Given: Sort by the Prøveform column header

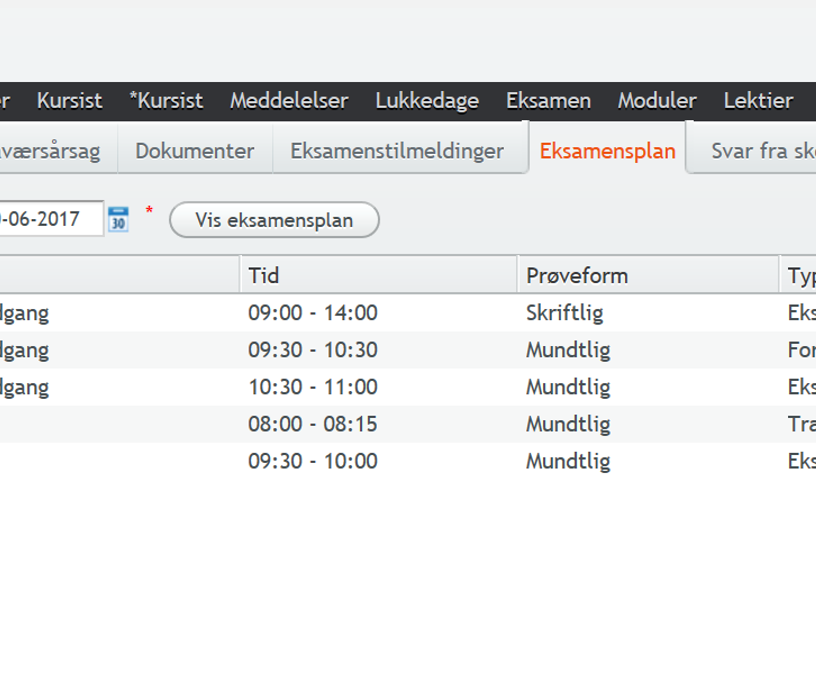Looking at the screenshot, I should (x=648, y=275).
